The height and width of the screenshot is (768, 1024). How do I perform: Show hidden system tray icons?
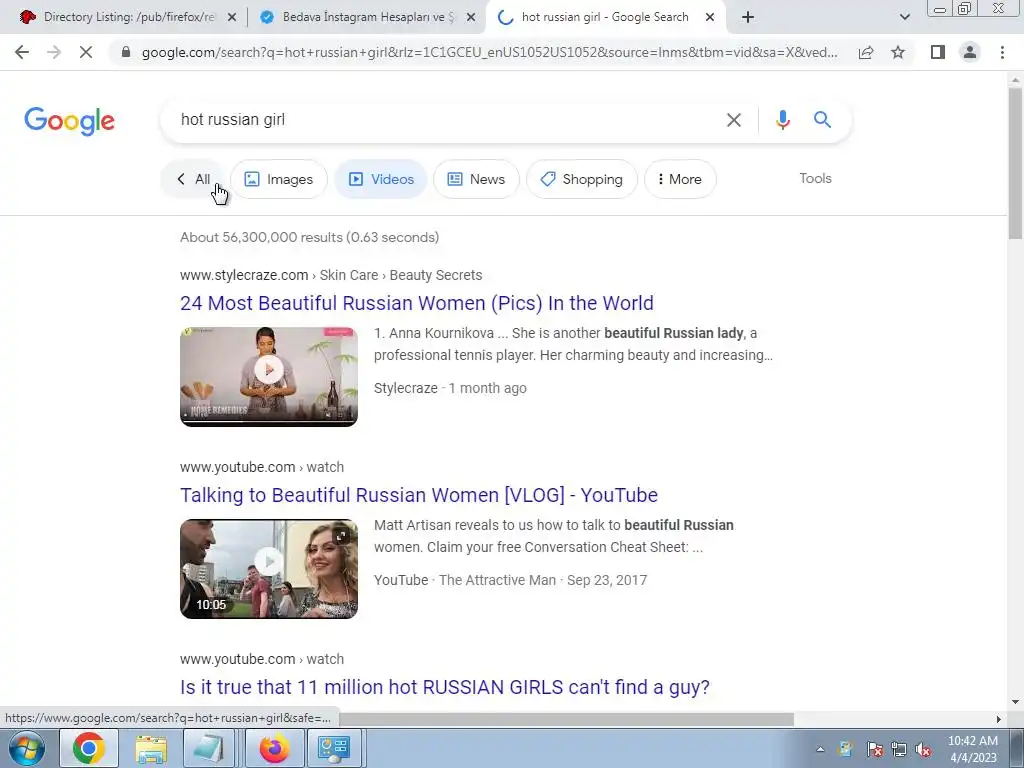[820, 749]
